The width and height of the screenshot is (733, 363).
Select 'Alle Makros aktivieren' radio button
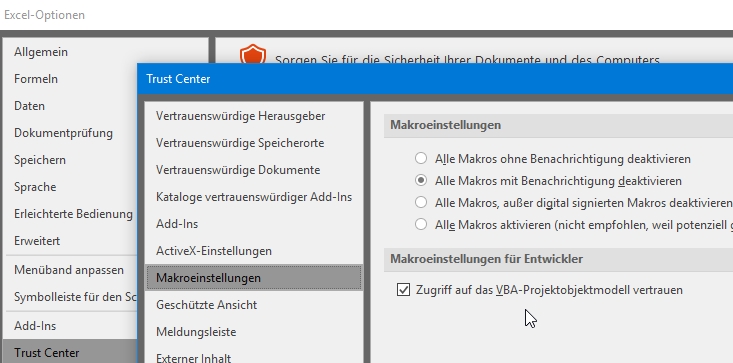pos(421,224)
